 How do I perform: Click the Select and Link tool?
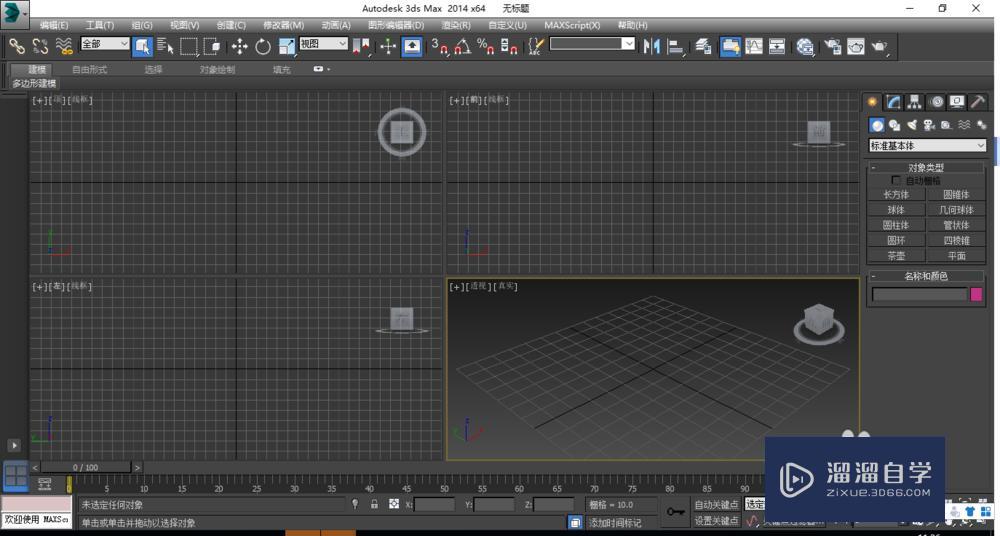pos(16,46)
